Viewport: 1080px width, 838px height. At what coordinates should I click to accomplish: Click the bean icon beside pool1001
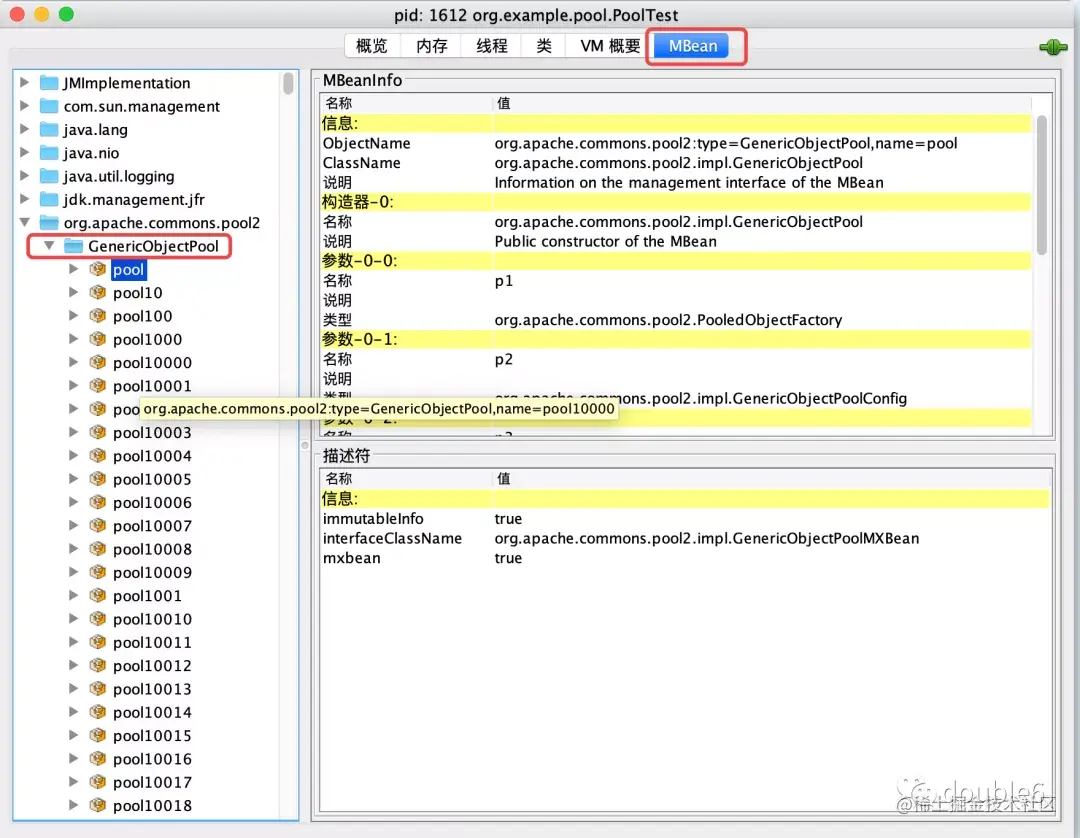[x=98, y=596]
